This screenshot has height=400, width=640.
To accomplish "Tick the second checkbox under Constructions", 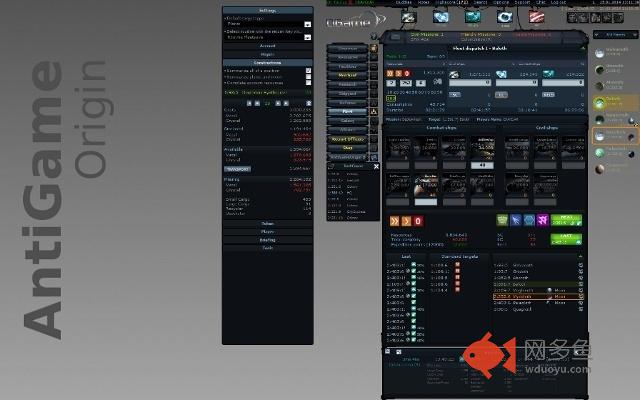I will coord(309,77).
